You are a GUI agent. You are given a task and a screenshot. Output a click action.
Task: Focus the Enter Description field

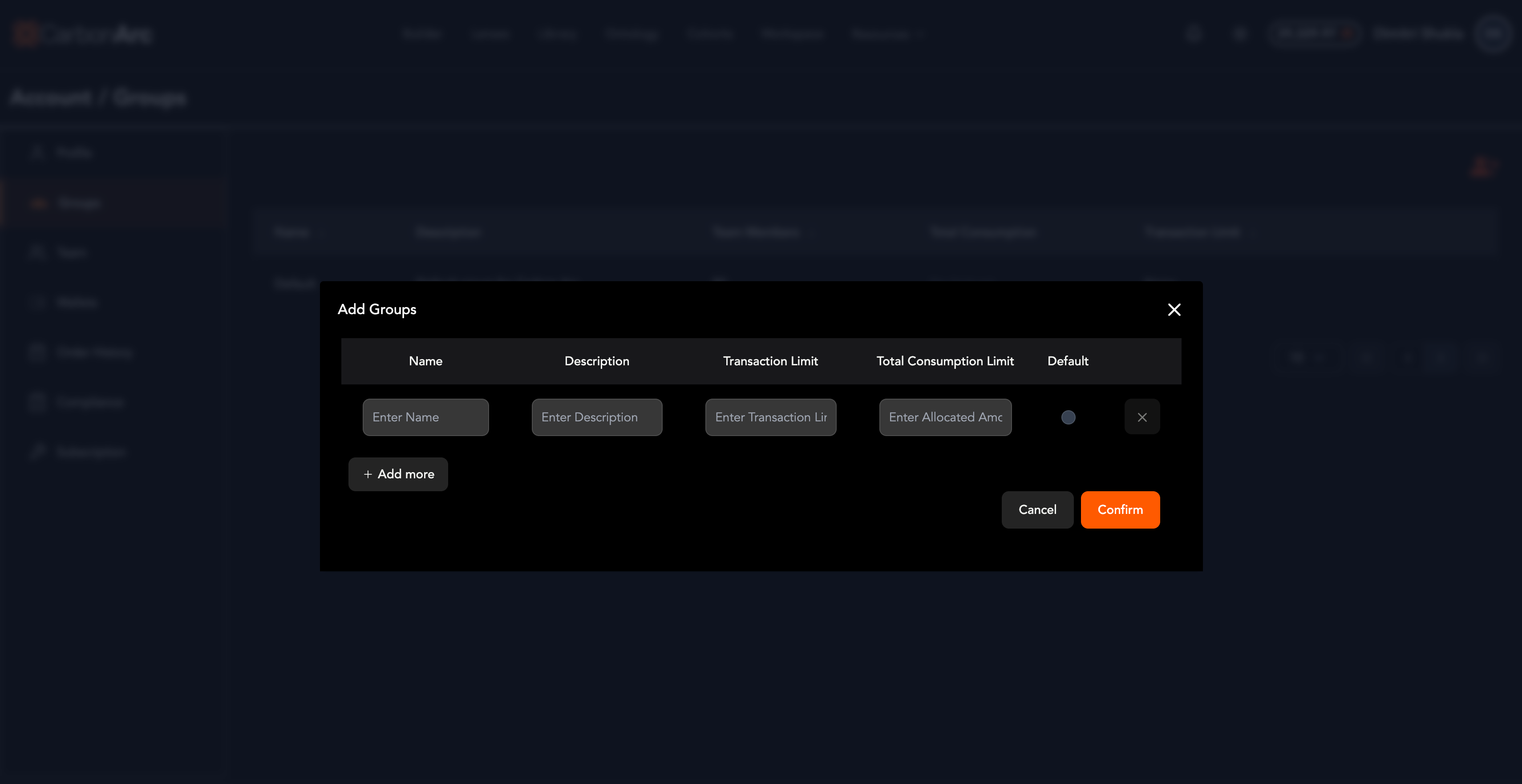coord(596,417)
